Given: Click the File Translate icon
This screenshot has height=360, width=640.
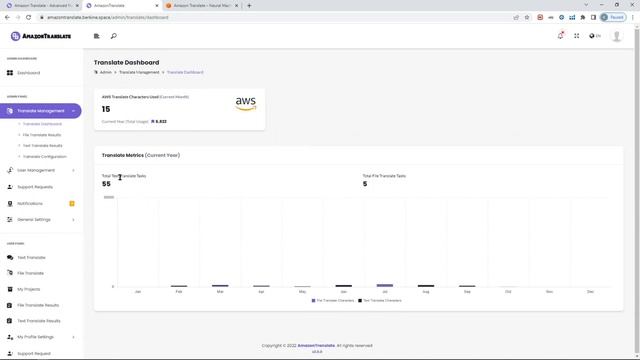Looking at the screenshot, I should (10, 273).
